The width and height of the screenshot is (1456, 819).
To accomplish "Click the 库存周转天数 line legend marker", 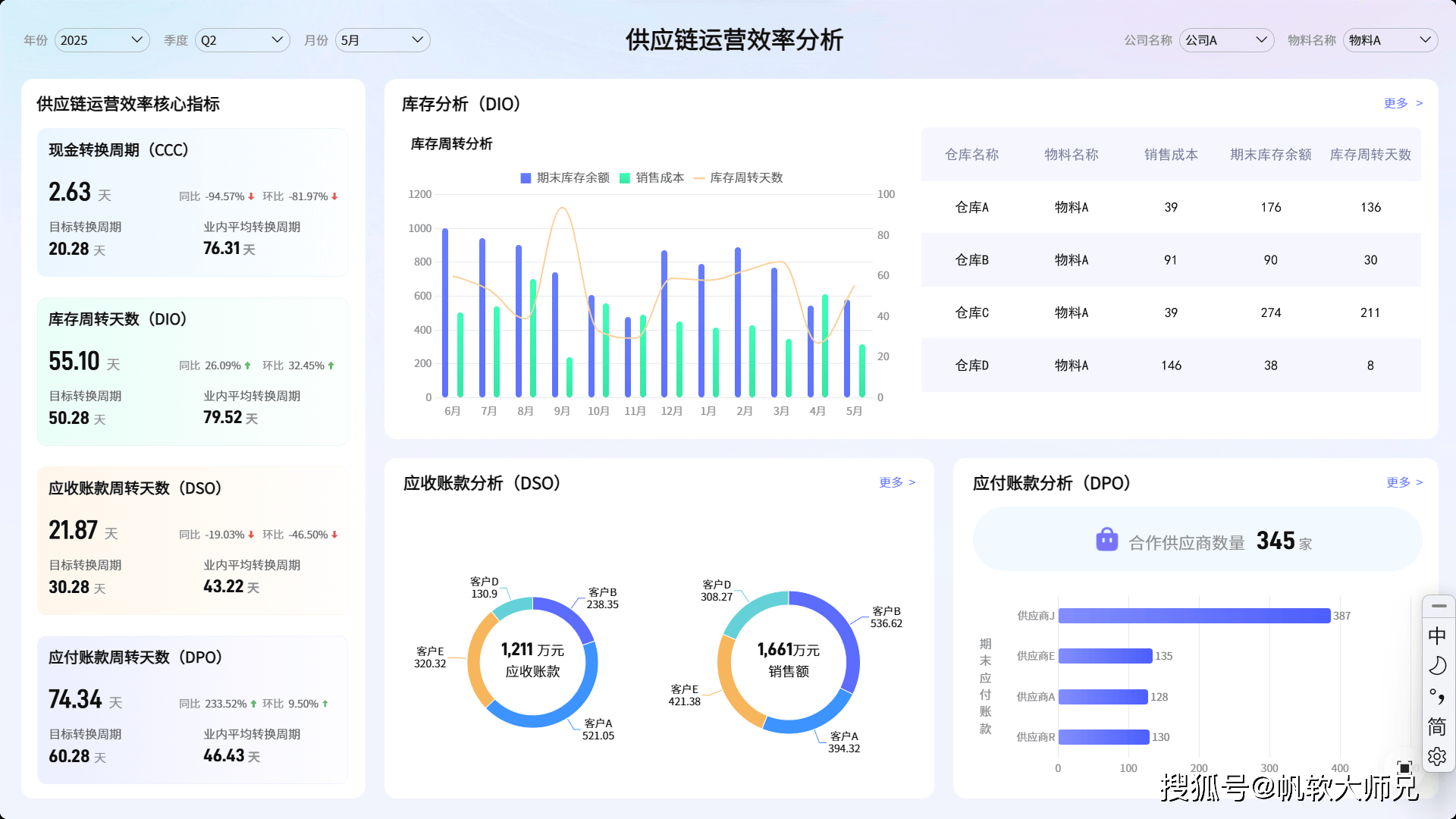I will click(699, 178).
